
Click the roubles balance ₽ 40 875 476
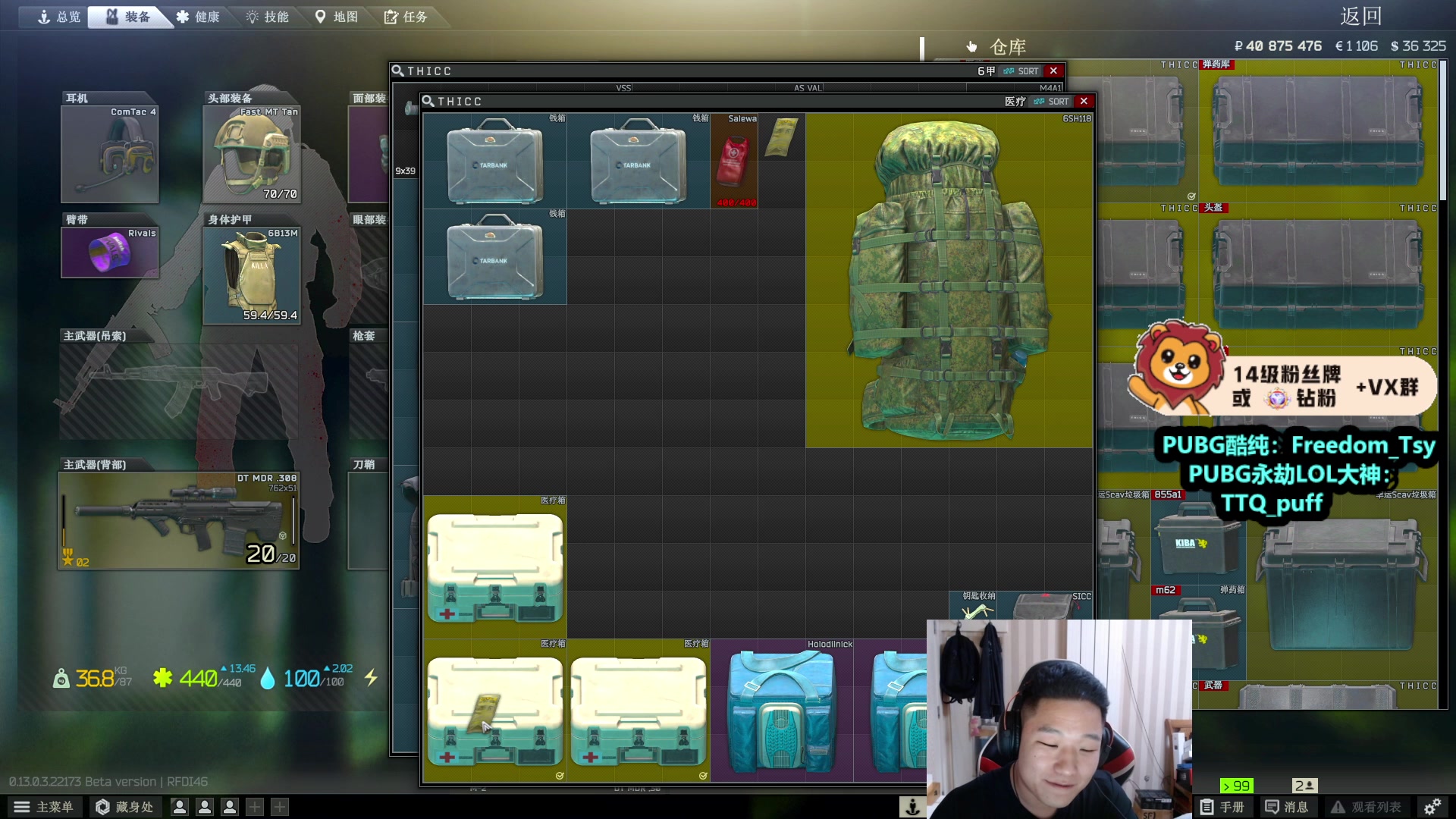point(1278,46)
